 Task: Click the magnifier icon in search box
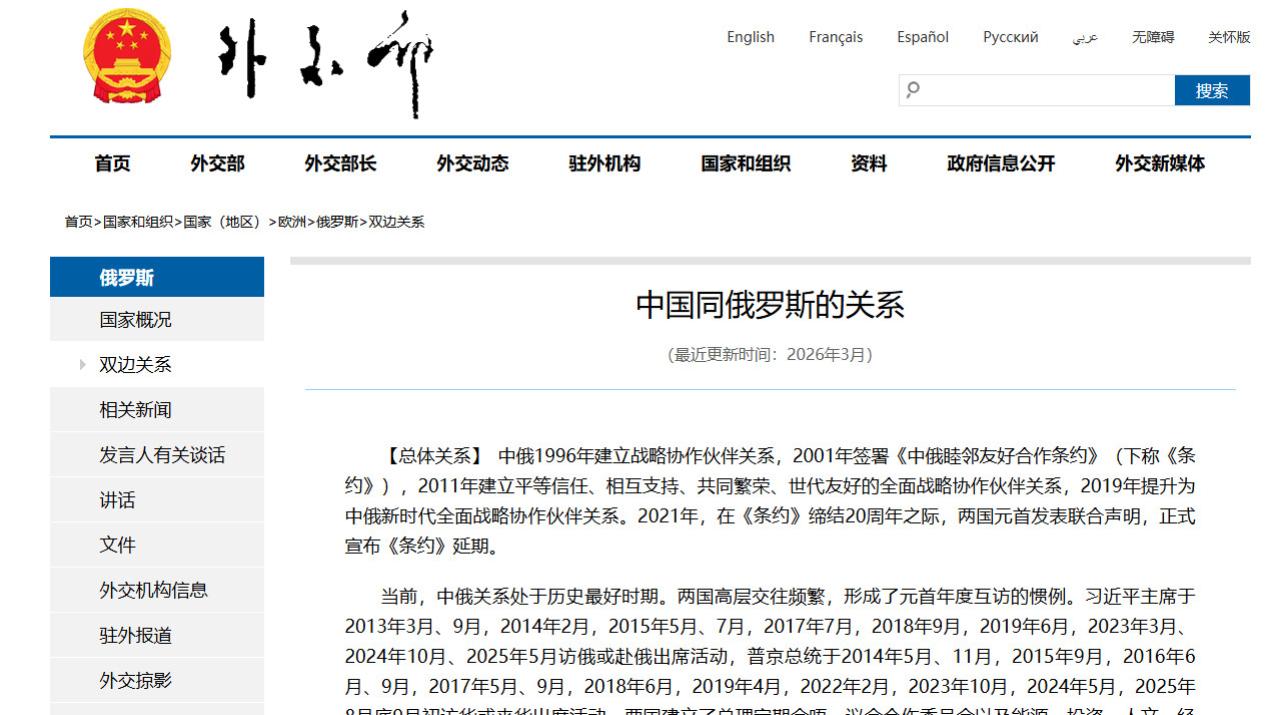click(x=912, y=90)
